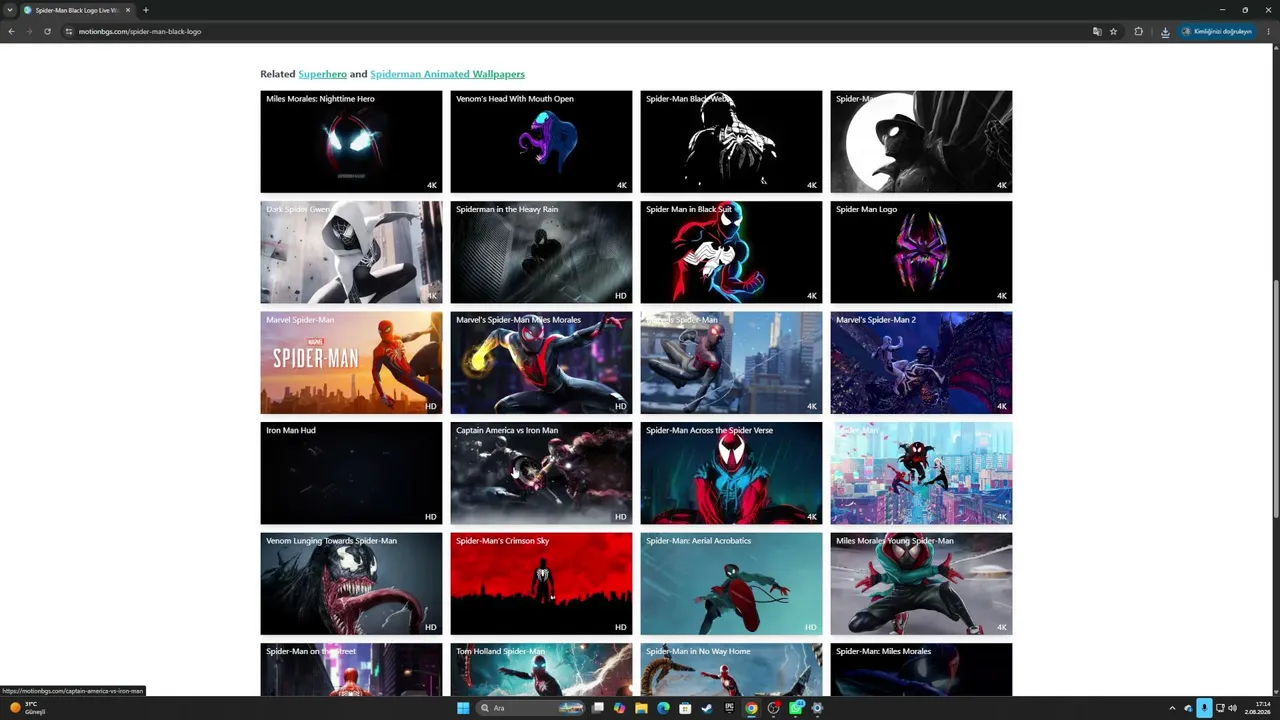Show hidden system tray icons
Image resolution: width=1280 pixels, height=720 pixels.
(1172, 708)
